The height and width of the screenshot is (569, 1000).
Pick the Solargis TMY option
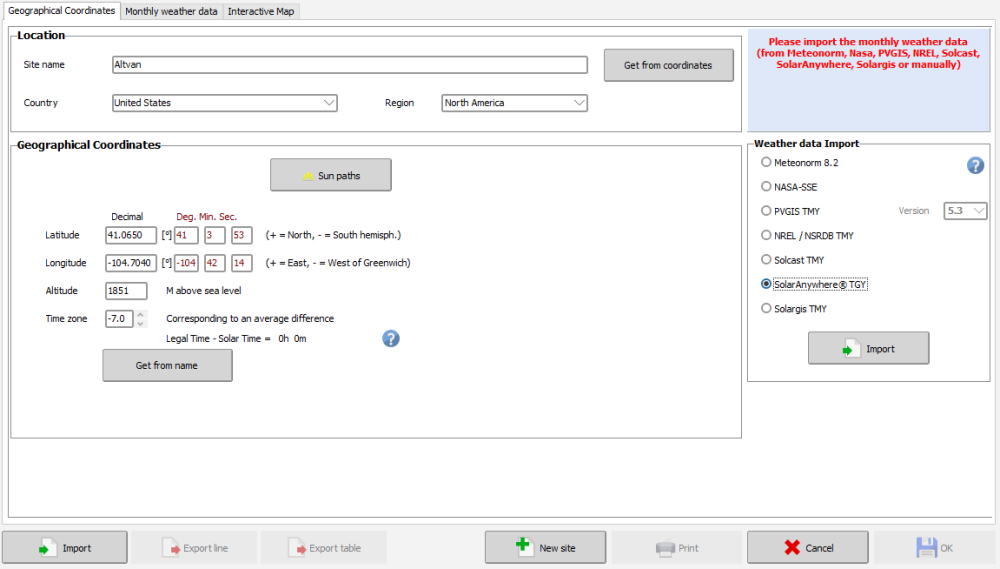(767, 309)
